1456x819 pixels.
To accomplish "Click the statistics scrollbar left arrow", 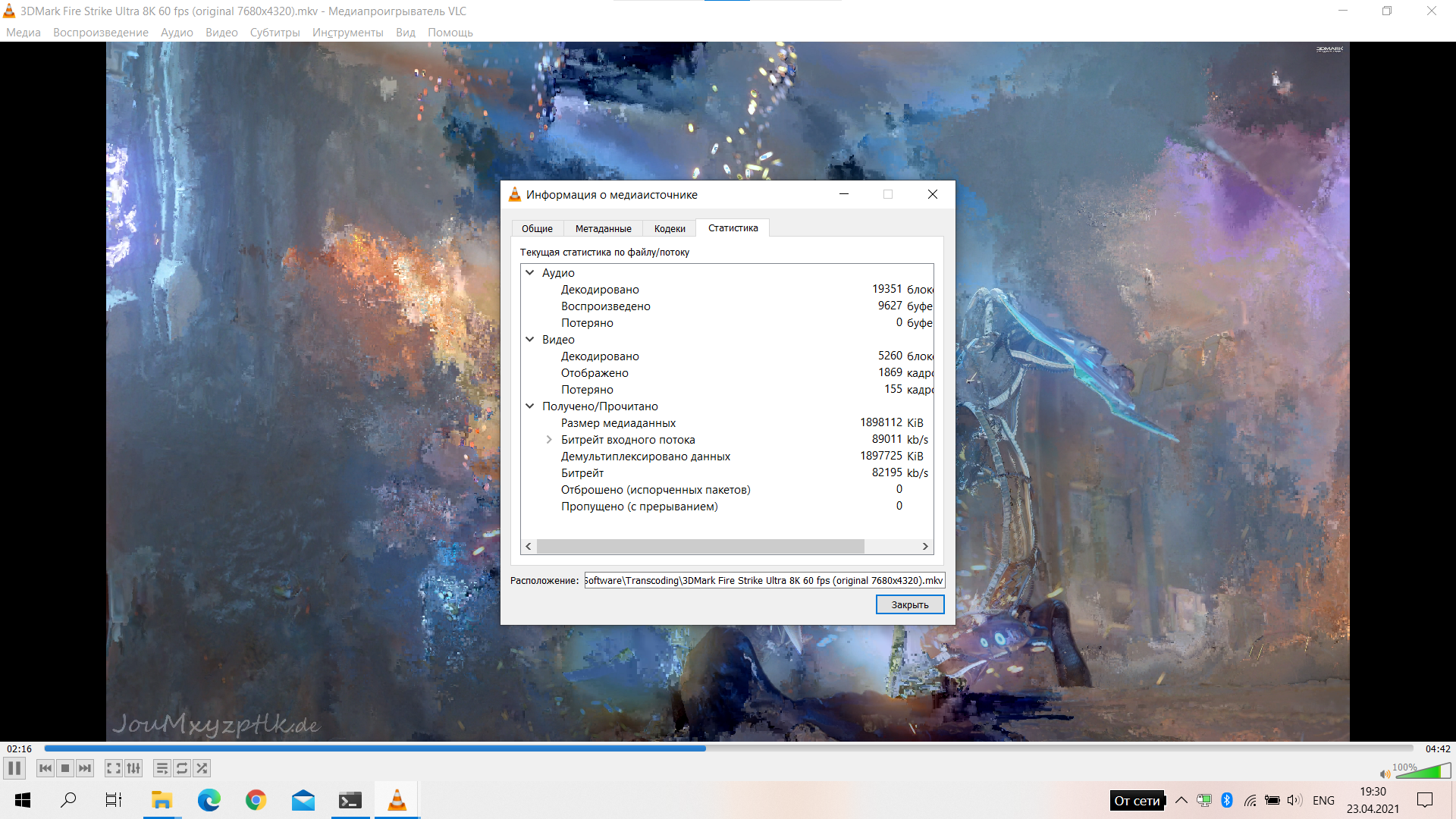I will point(529,546).
